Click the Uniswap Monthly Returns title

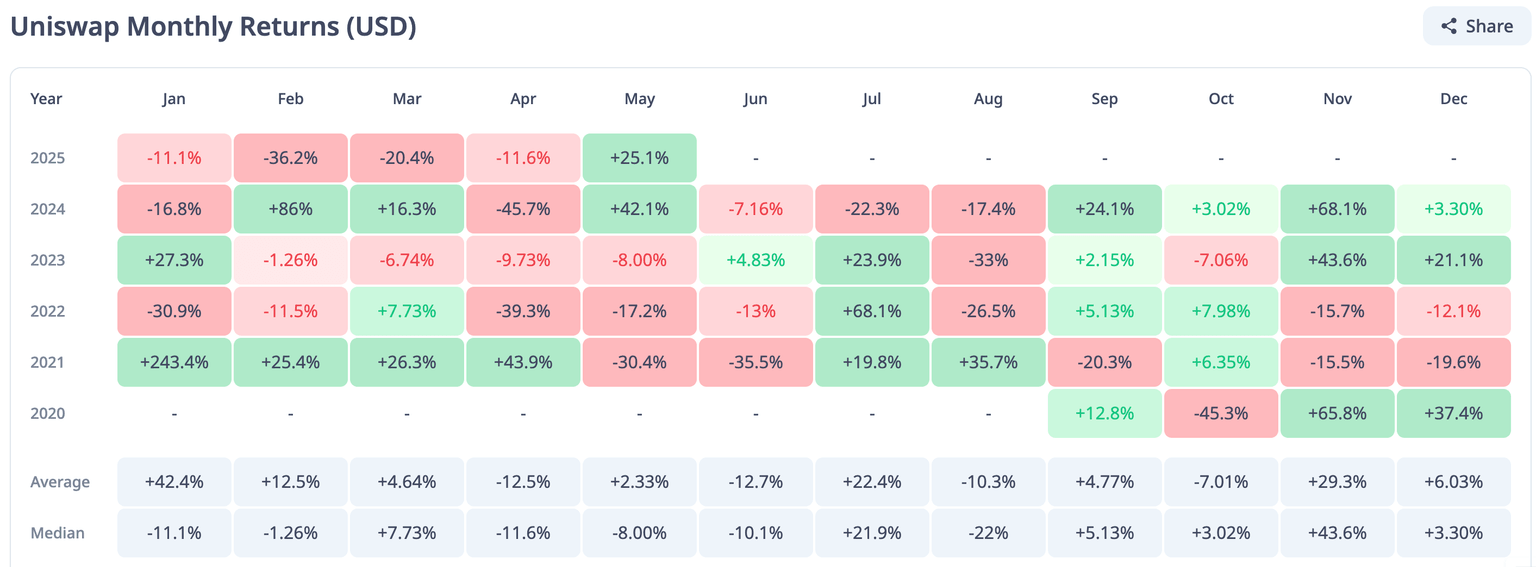click(213, 27)
